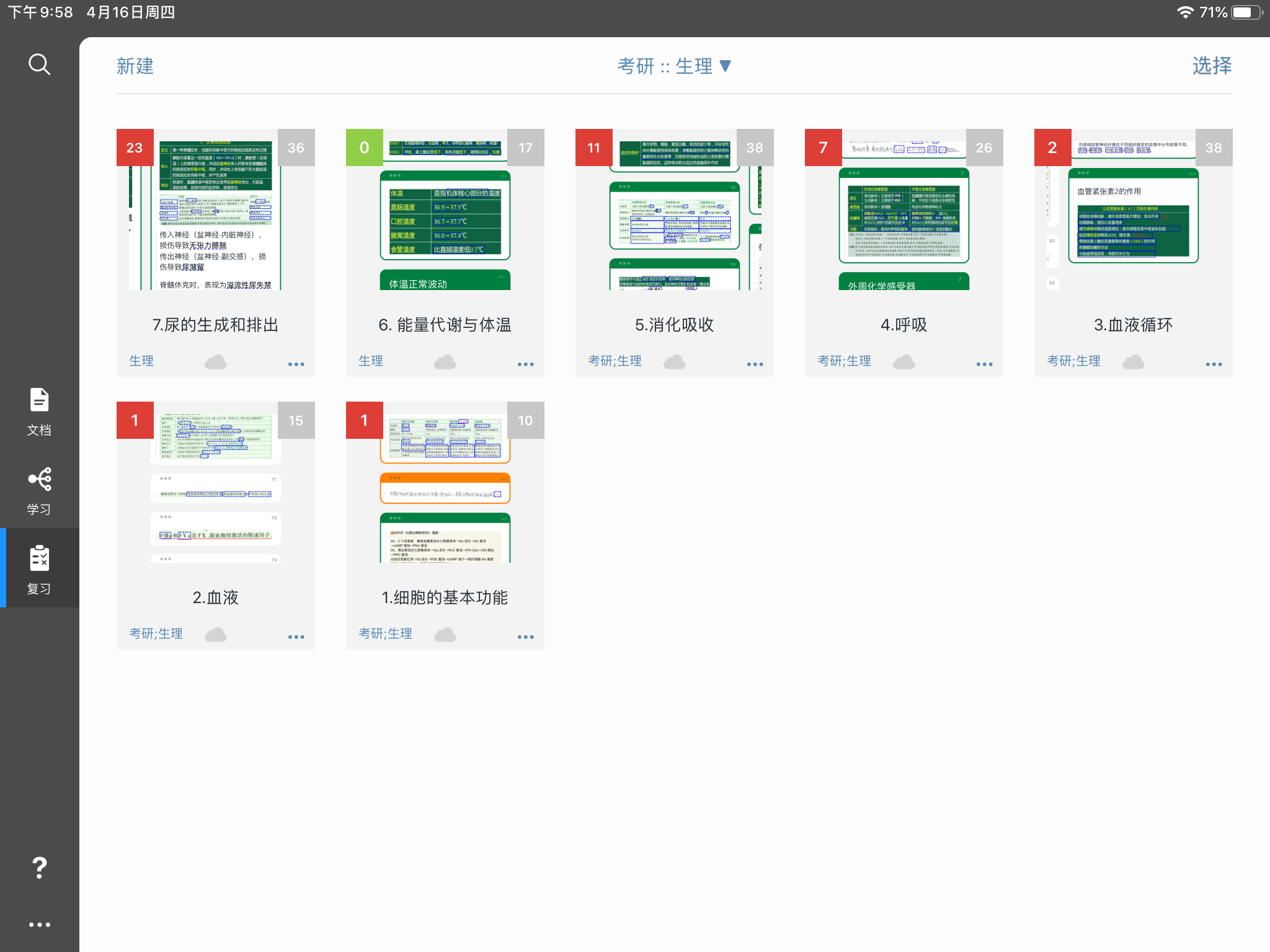Tap cloud icon on 1.细胞的基本功能 card

coord(445,634)
